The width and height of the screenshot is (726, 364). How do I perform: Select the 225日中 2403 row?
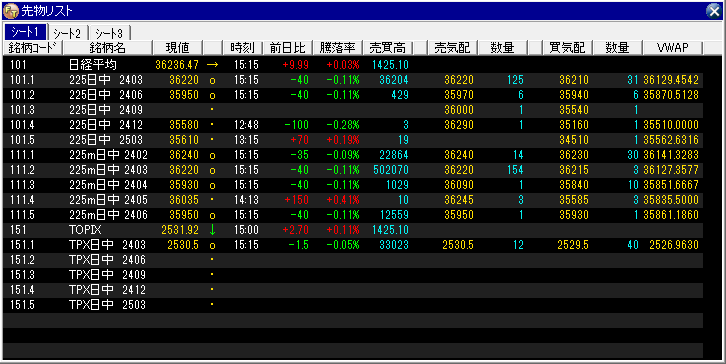pyautogui.click(x=353, y=80)
